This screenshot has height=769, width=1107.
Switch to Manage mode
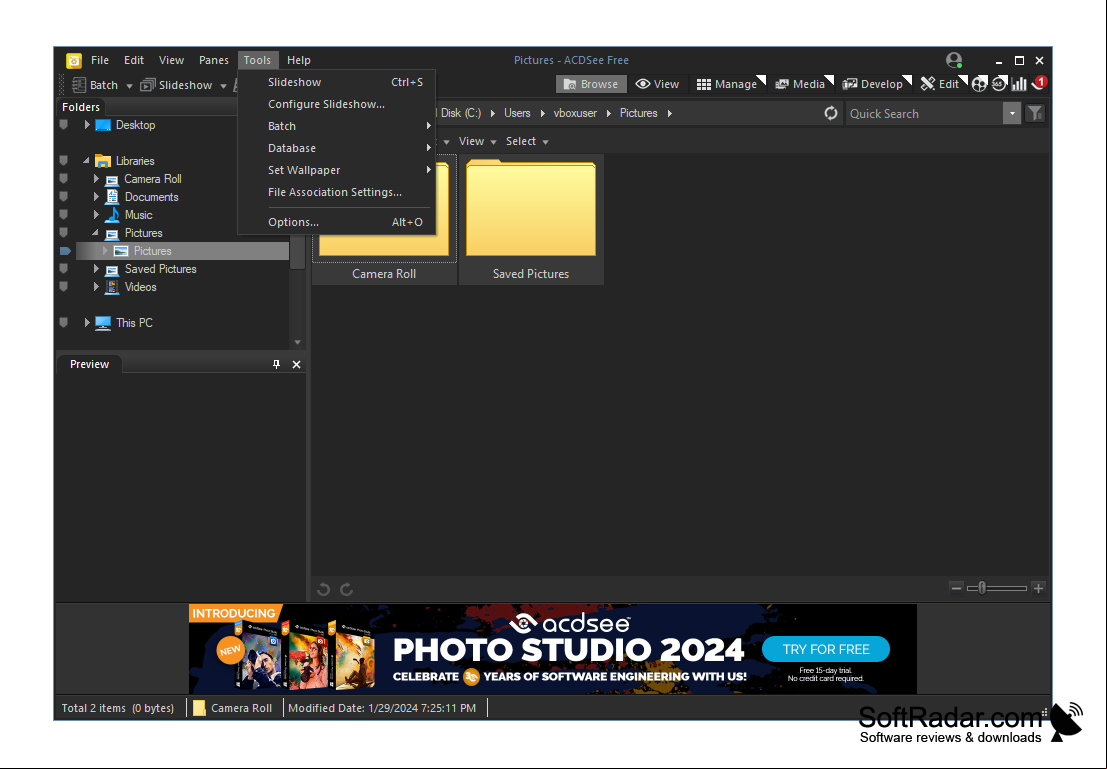coord(727,84)
